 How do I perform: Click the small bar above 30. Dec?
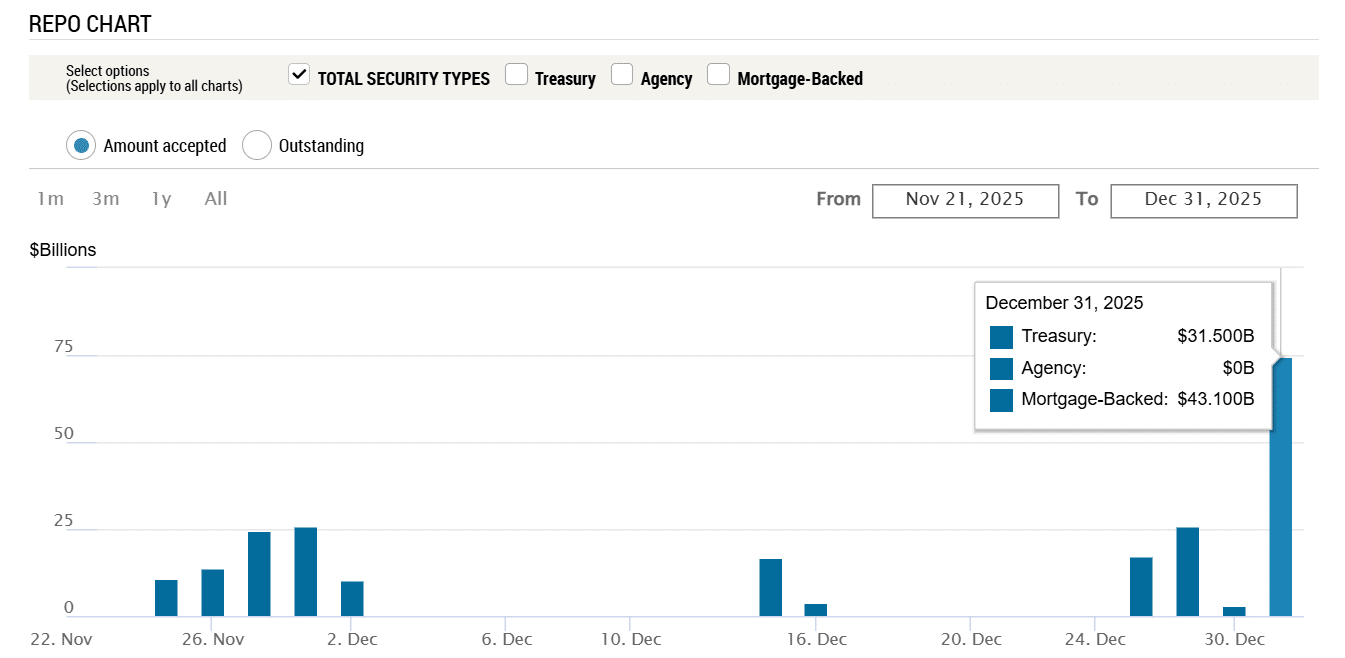pos(1234,611)
